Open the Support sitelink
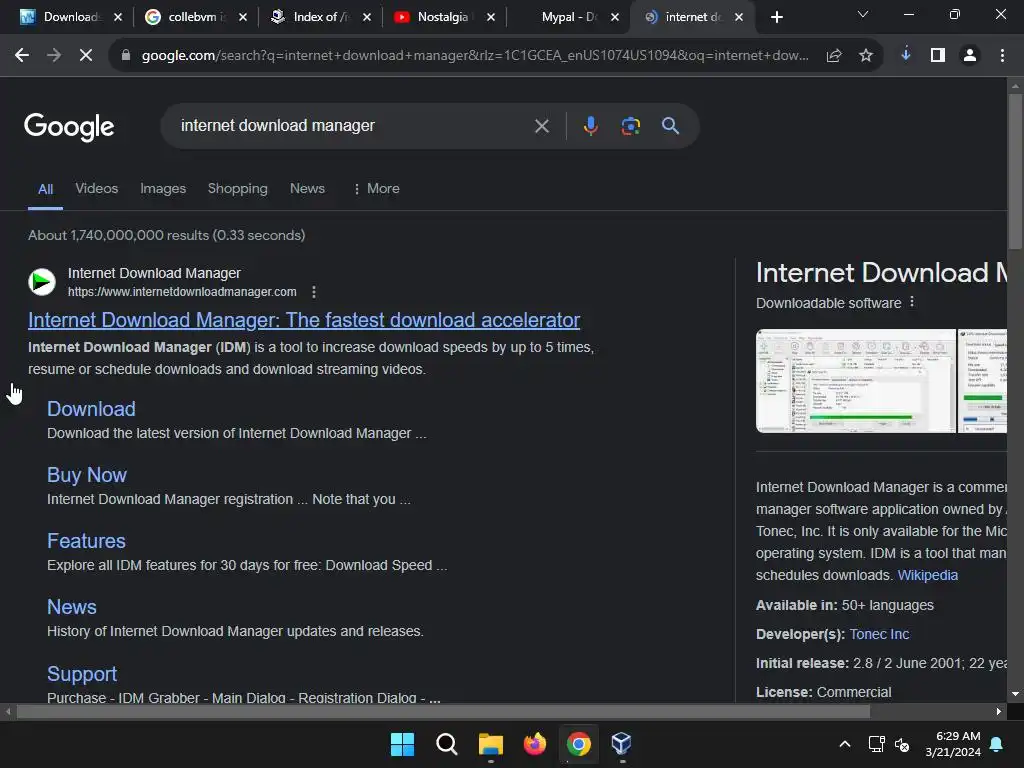The image size is (1024, 768). click(x=82, y=673)
